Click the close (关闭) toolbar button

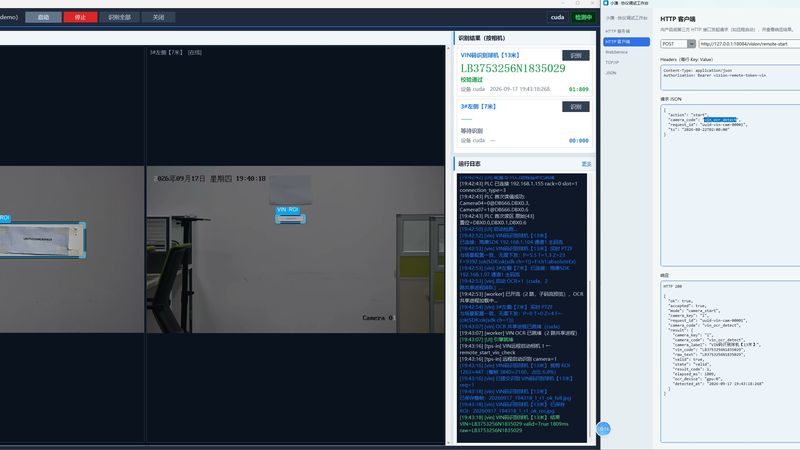159,17
